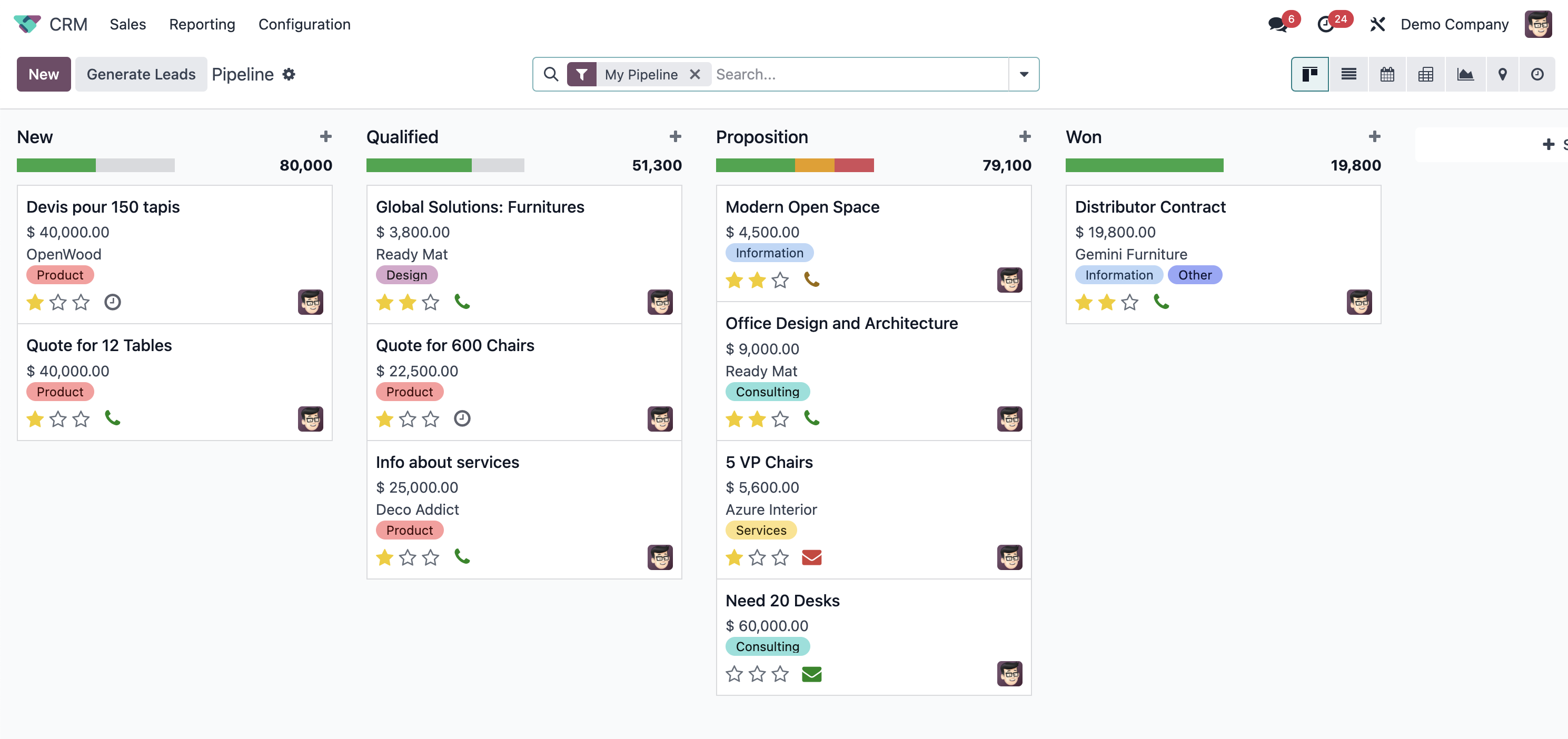Toggle the search filter dropdown
Image resolution: width=1568 pixels, height=739 pixels.
click(1024, 74)
